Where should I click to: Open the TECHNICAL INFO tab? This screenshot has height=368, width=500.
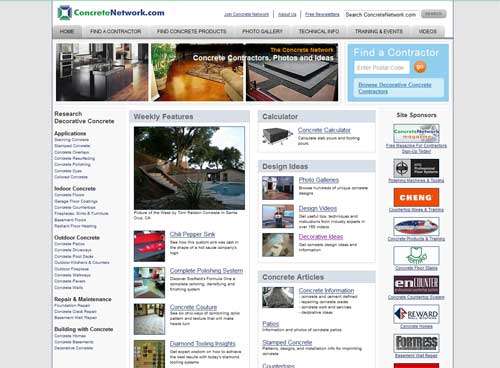319,31
